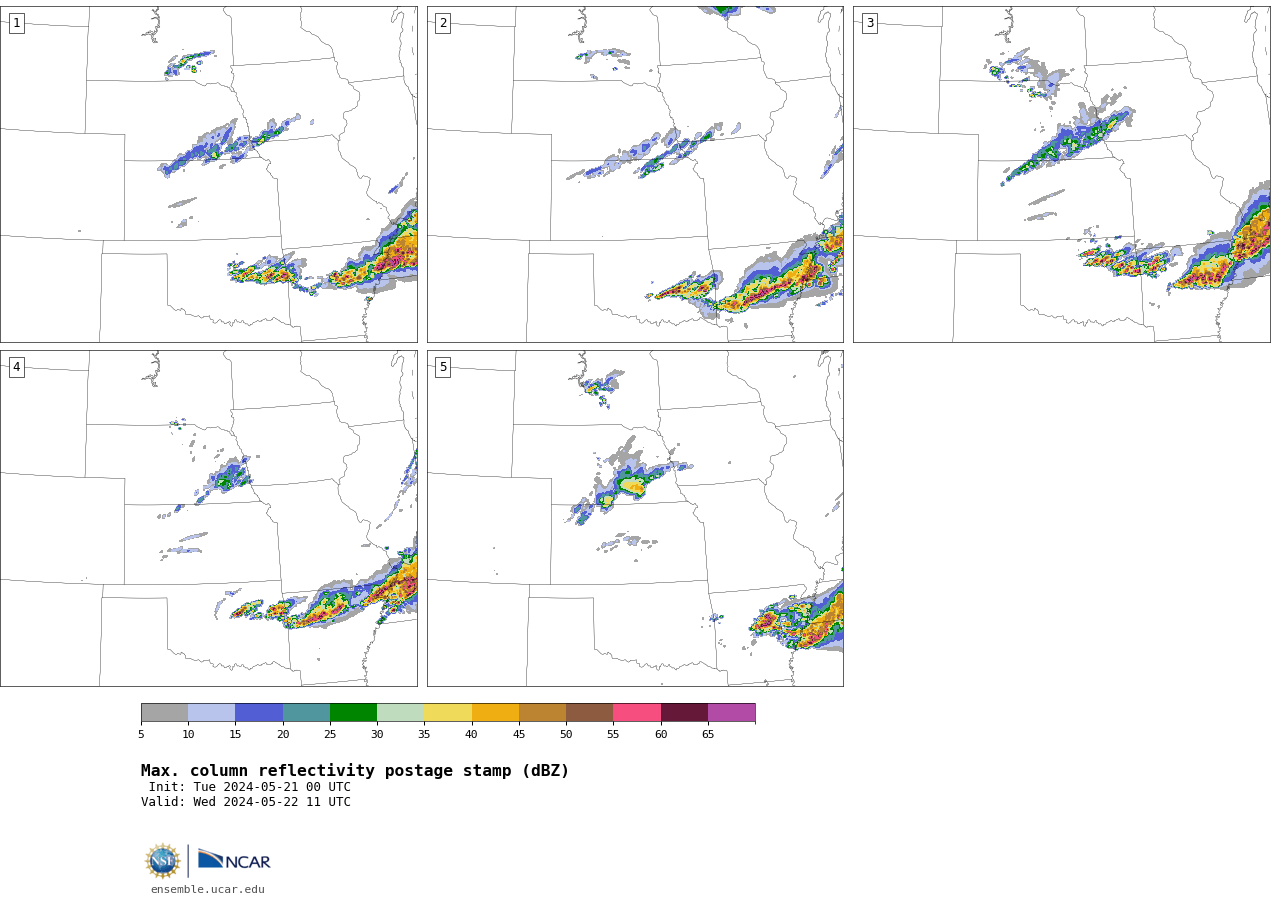Open ensemble member 4 reflectivity map
Screen dimensions: 1280x901
208,518
